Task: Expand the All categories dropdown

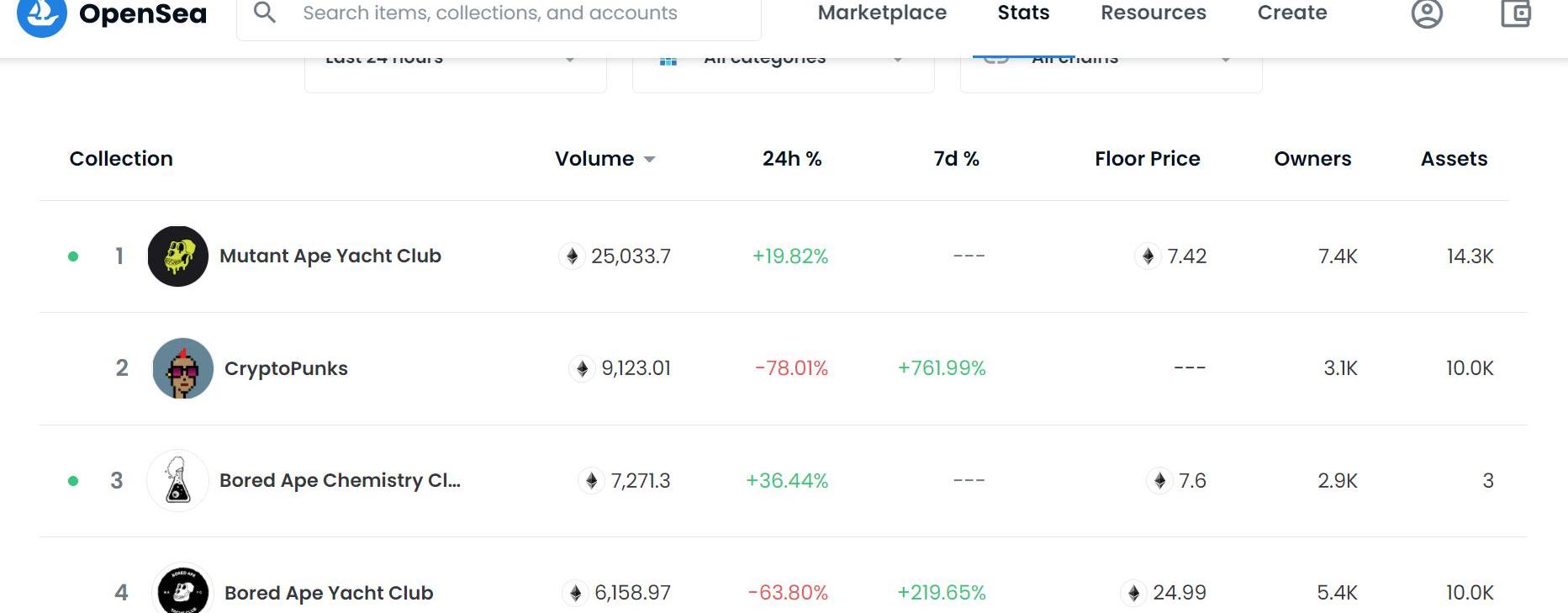Action: point(783,74)
